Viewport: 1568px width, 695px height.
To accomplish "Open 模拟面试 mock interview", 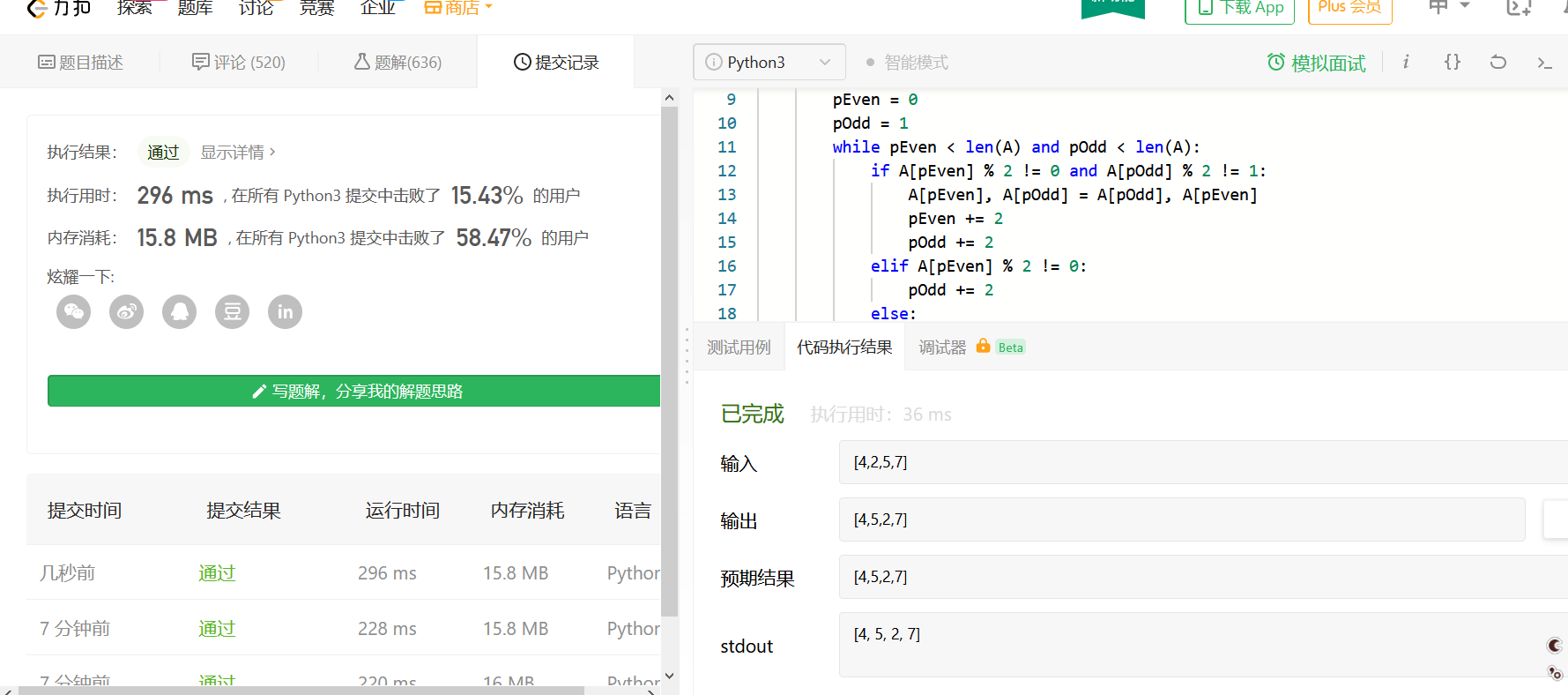I will [1328, 63].
